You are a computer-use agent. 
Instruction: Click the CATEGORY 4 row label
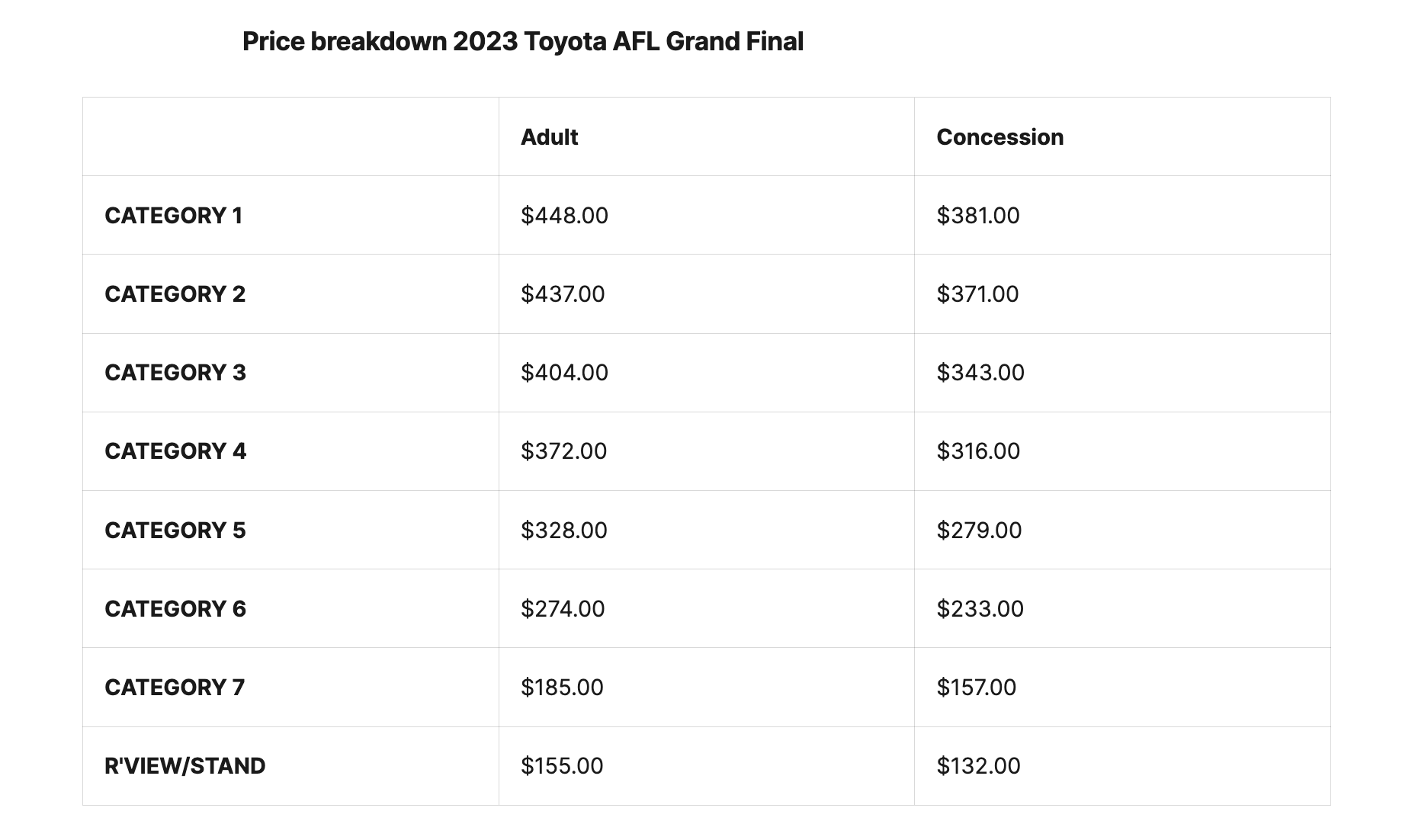point(175,451)
